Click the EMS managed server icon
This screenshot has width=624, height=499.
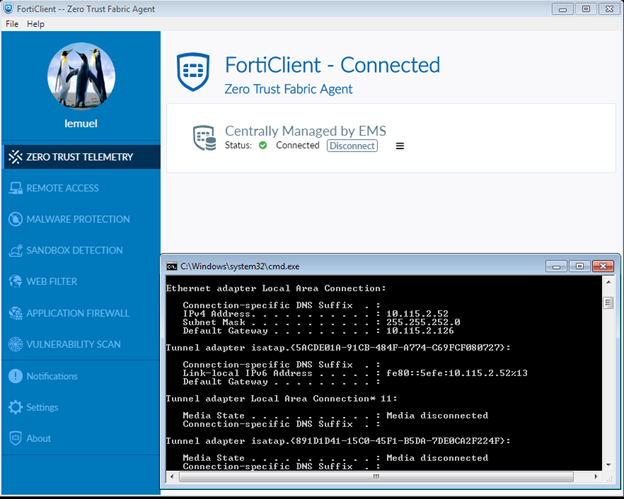point(205,138)
